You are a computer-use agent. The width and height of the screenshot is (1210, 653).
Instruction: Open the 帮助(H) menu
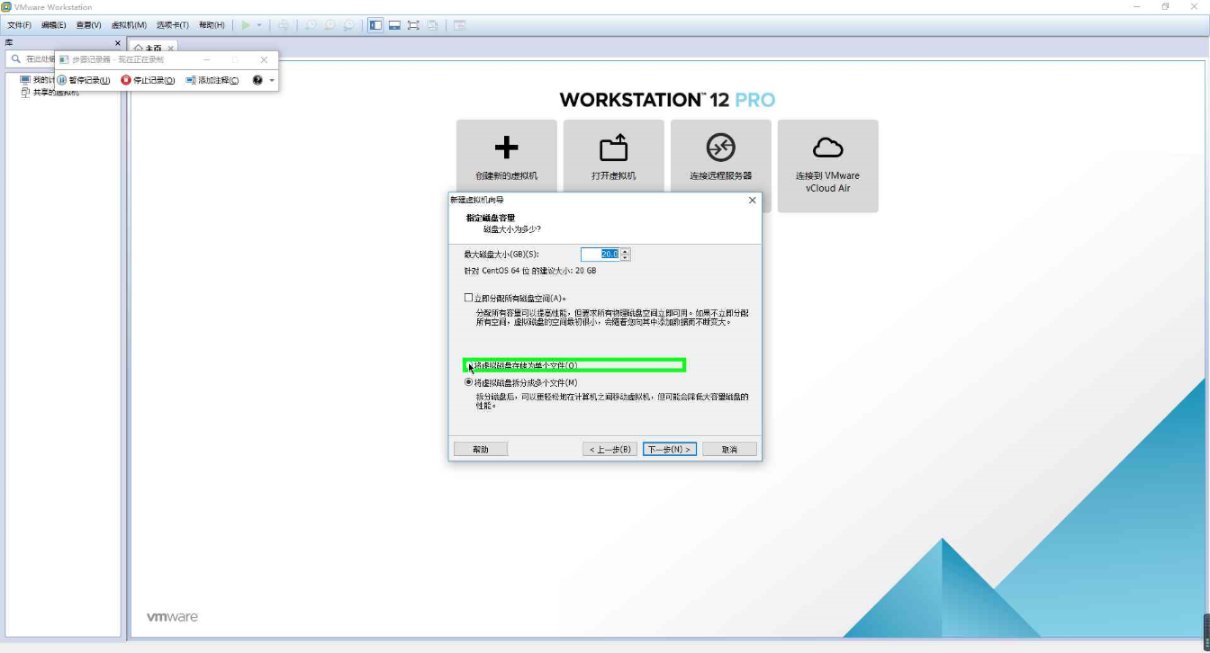tap(211, 25)
